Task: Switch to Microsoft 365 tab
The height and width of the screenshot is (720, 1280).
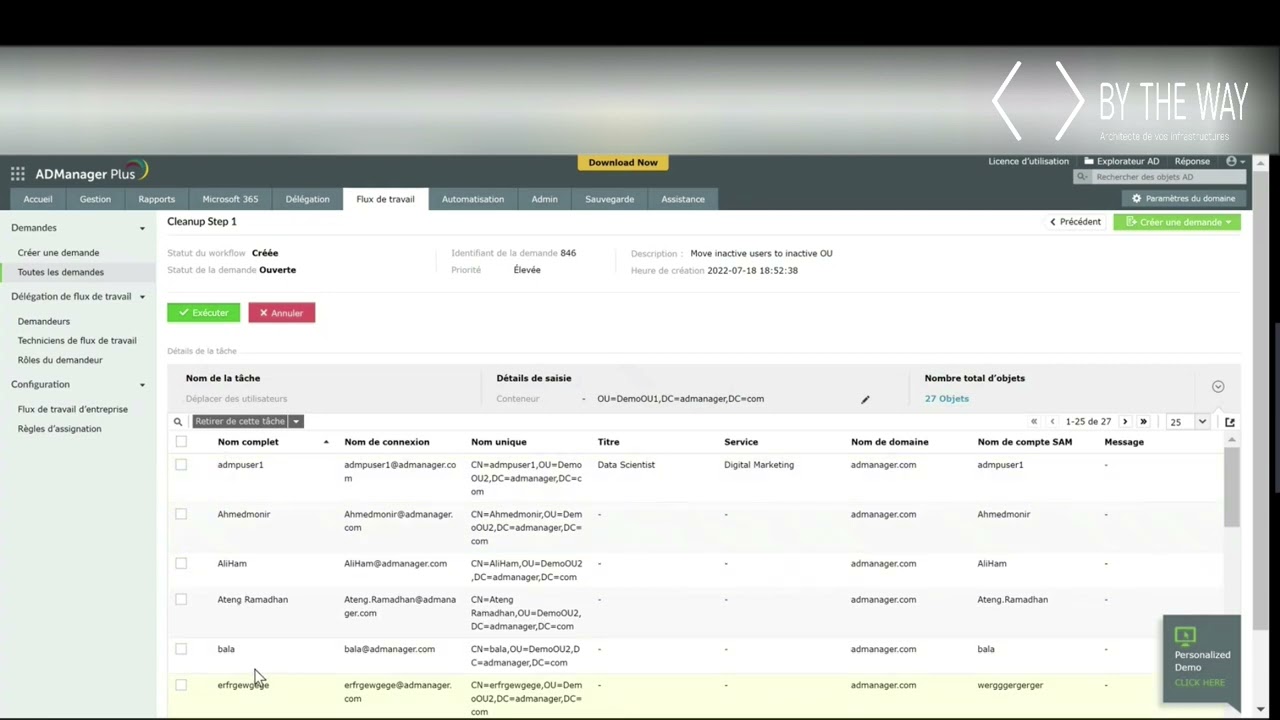Action: pyautogui.click(x=230, y=199)
